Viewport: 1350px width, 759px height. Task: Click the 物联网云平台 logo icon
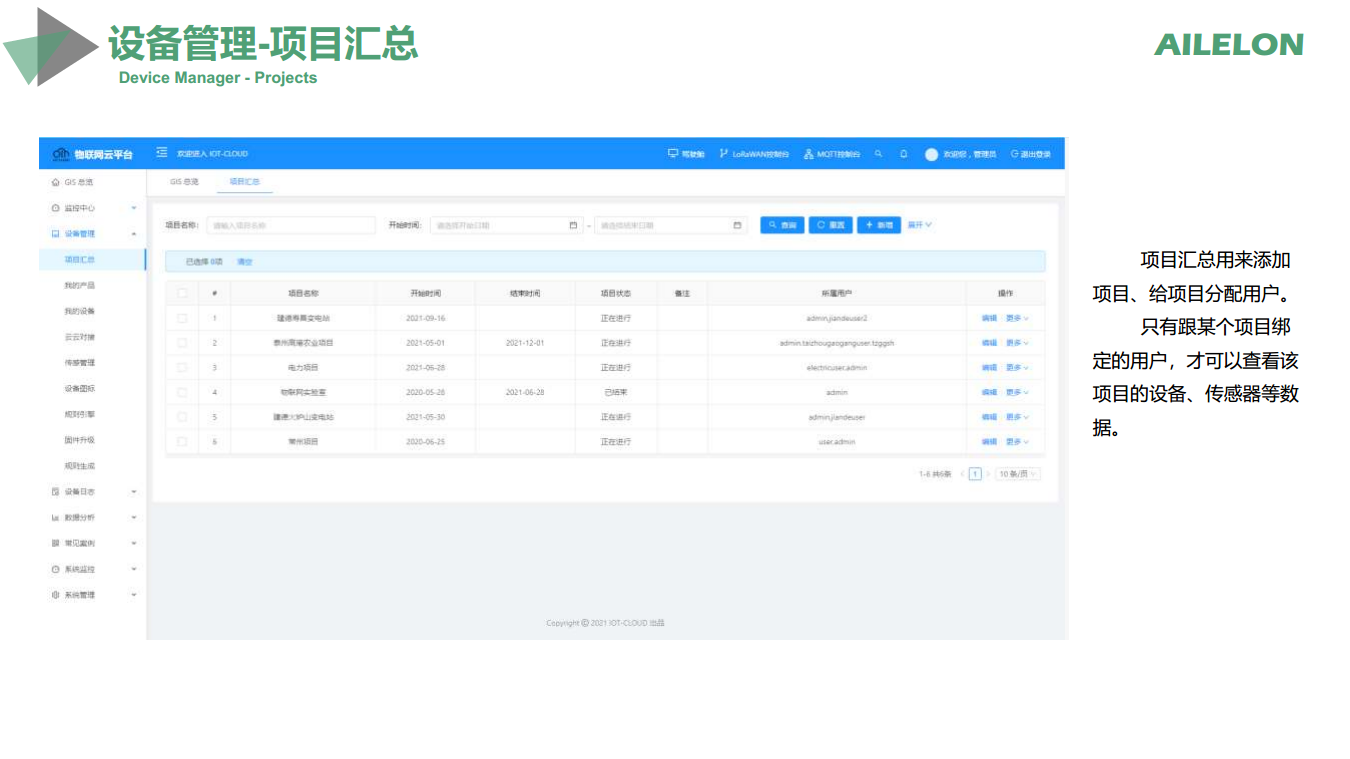pyautogui.click(x=60, y=153)
